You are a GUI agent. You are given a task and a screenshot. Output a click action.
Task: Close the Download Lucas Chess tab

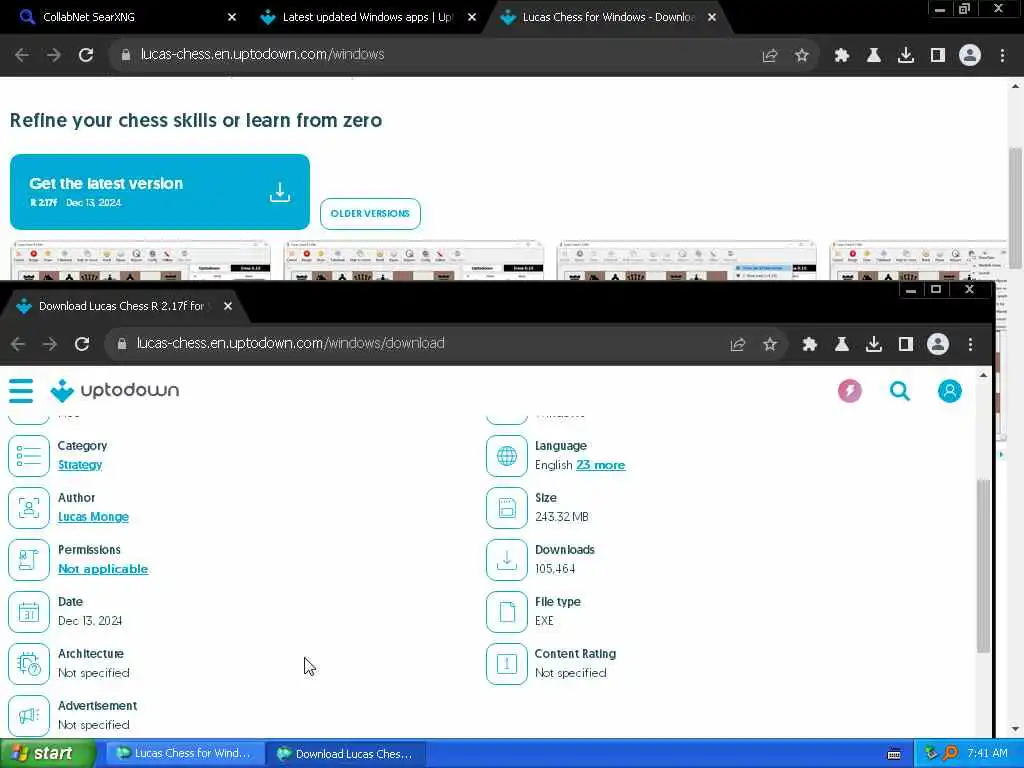coord(228,306)
